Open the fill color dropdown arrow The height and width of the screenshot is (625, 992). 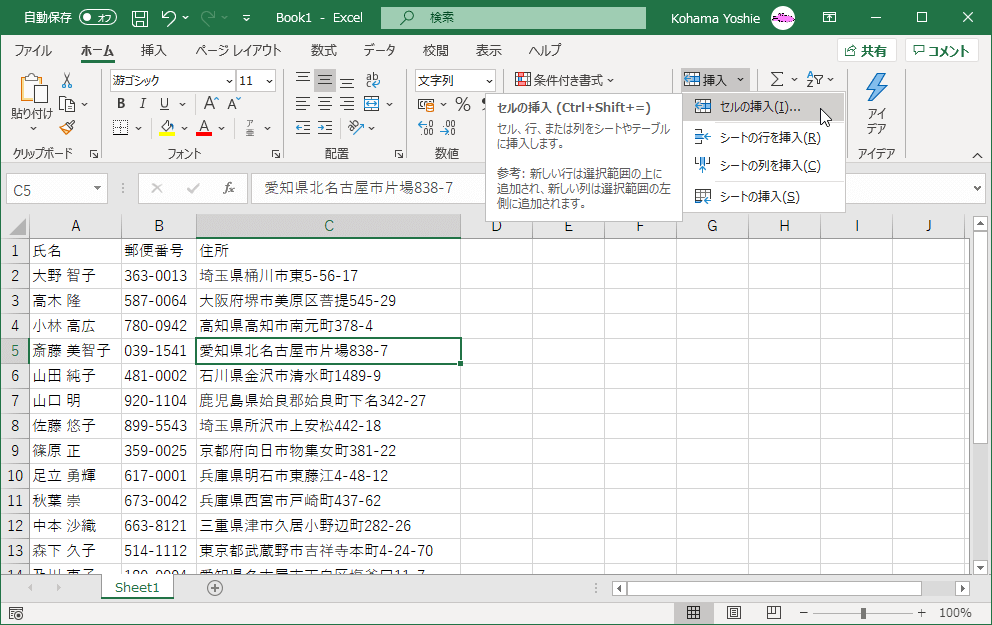[184, 127]
